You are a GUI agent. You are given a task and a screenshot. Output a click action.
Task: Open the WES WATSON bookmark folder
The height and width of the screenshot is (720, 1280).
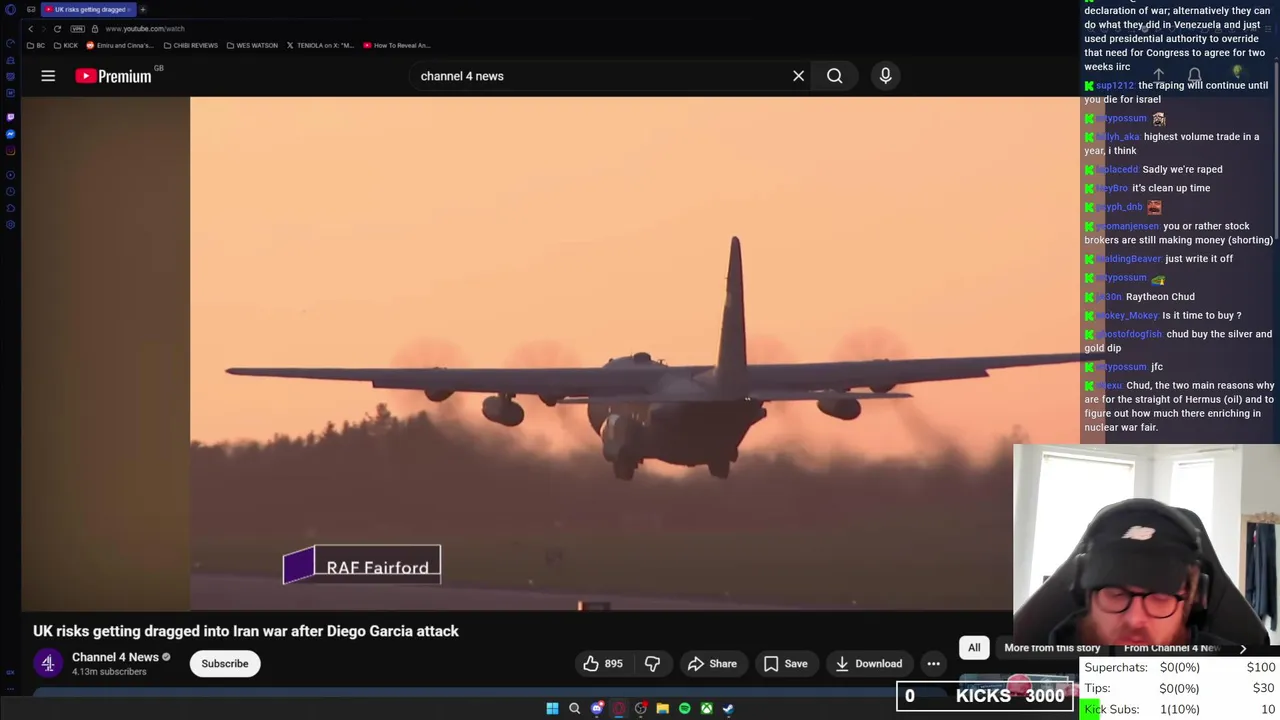(253, 45)
